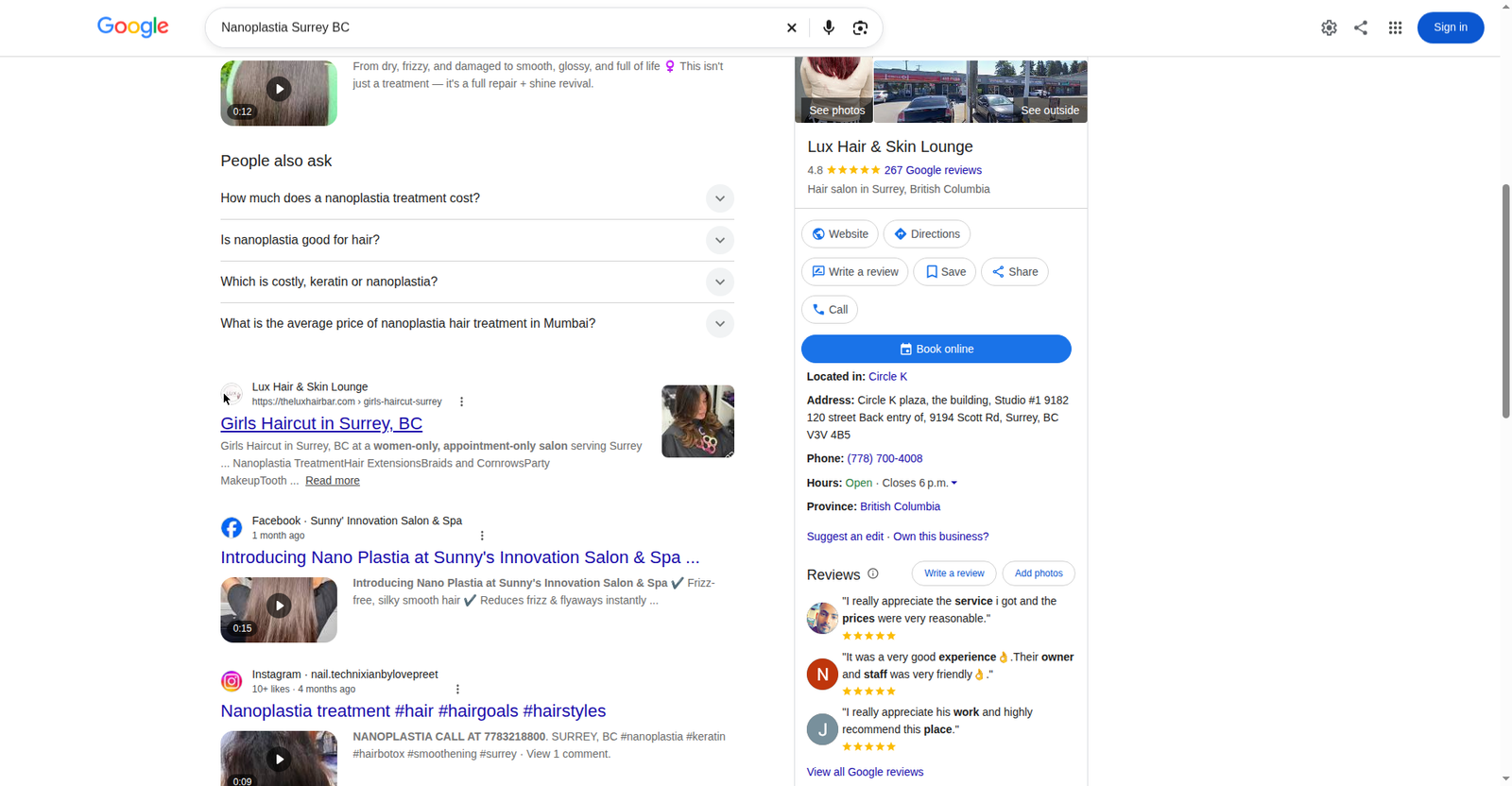Screen dimensions: 1512x786
Task: Click the 'Read more' link in haircut result
Action: [x=333, y=481]
